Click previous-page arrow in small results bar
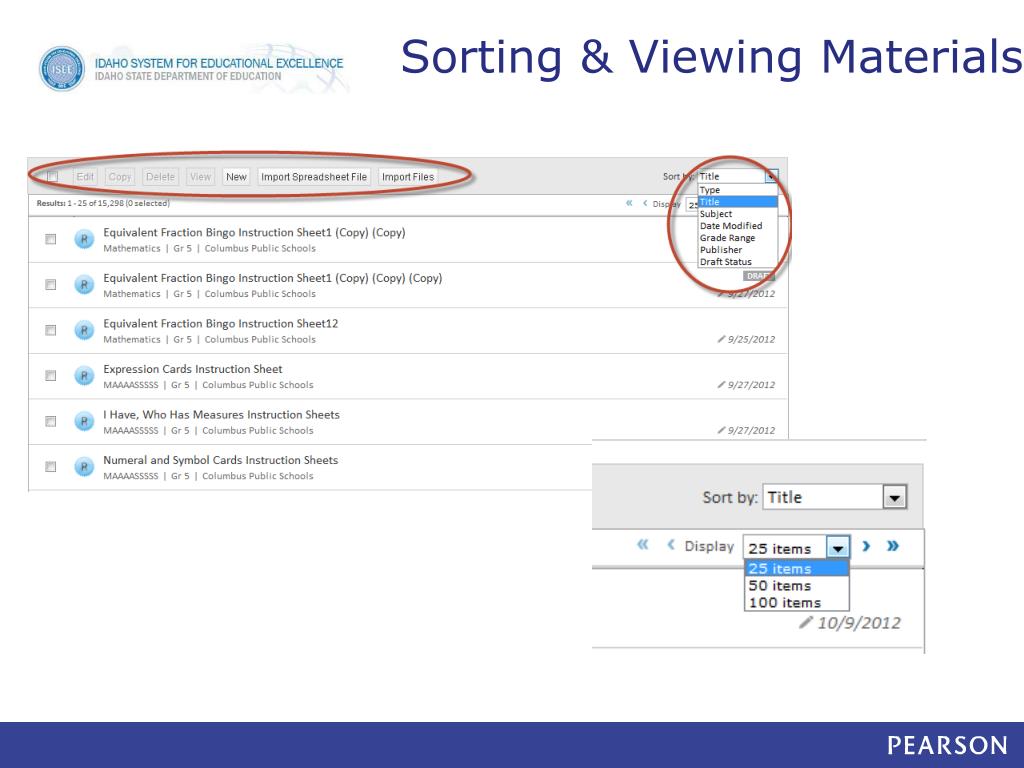 click(645, 203)
